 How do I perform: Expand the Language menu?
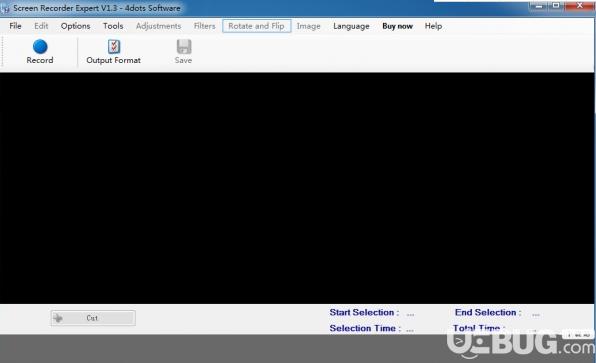[351, 26]
